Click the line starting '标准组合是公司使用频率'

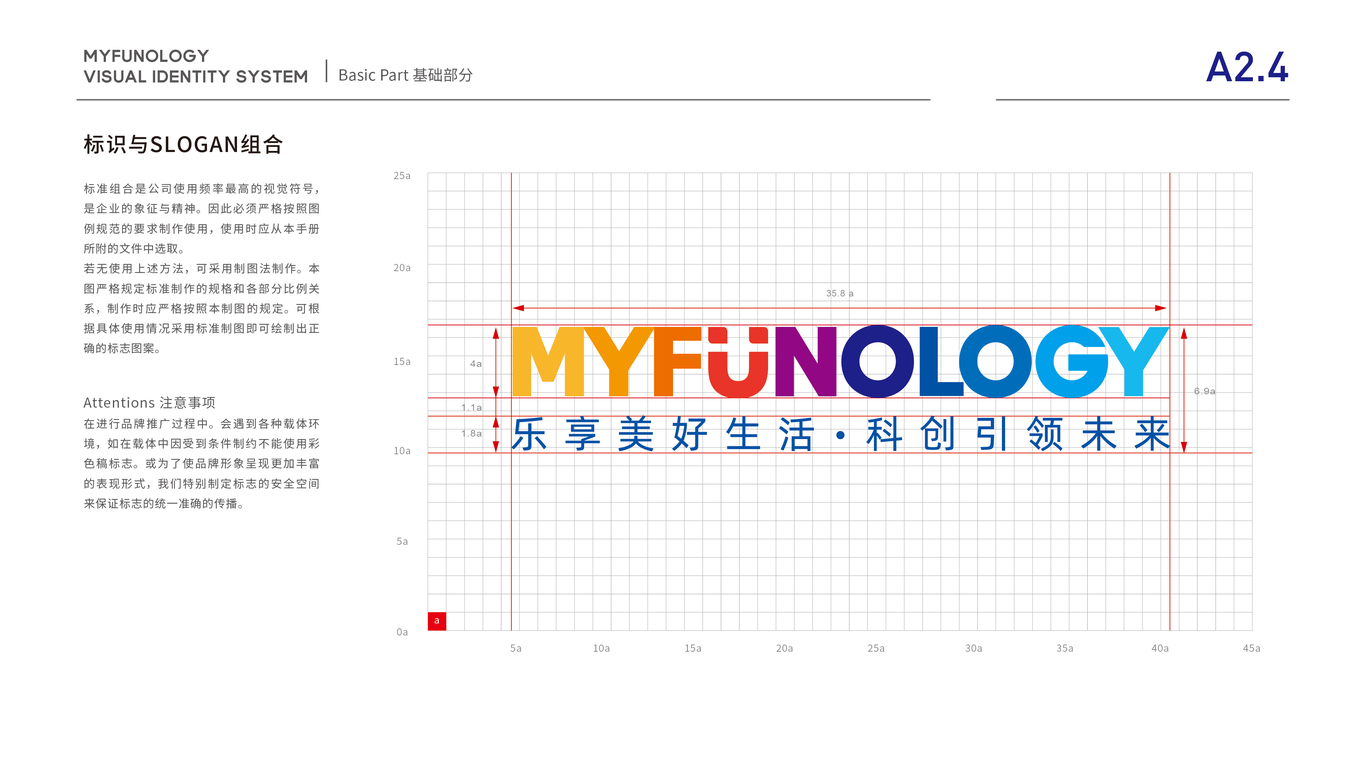tap(202, 188)
